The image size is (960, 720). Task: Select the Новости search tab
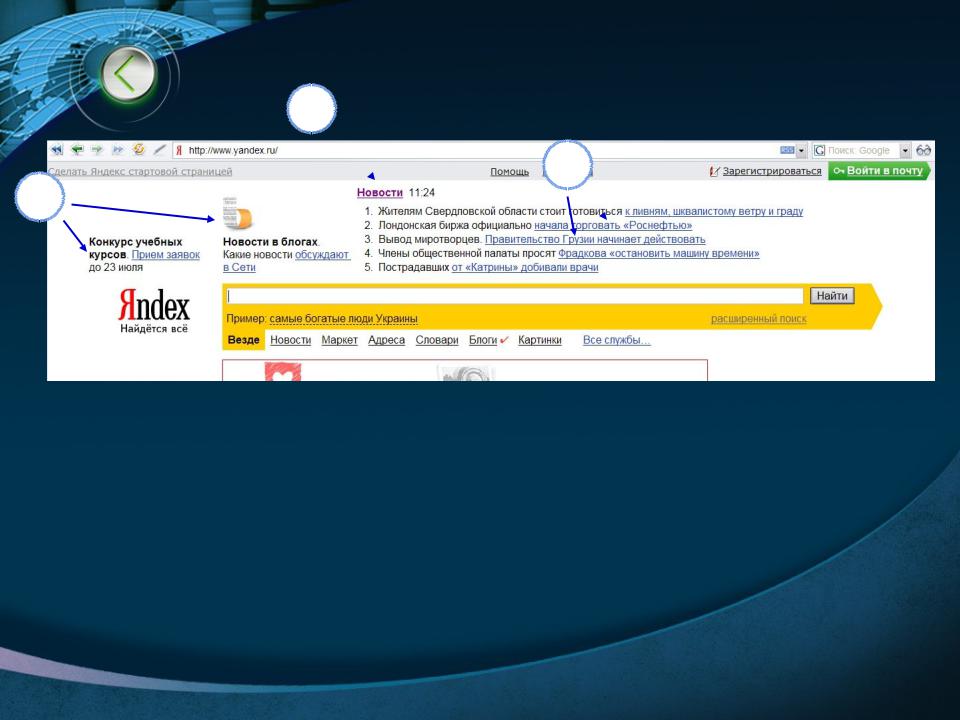[291, 340]
